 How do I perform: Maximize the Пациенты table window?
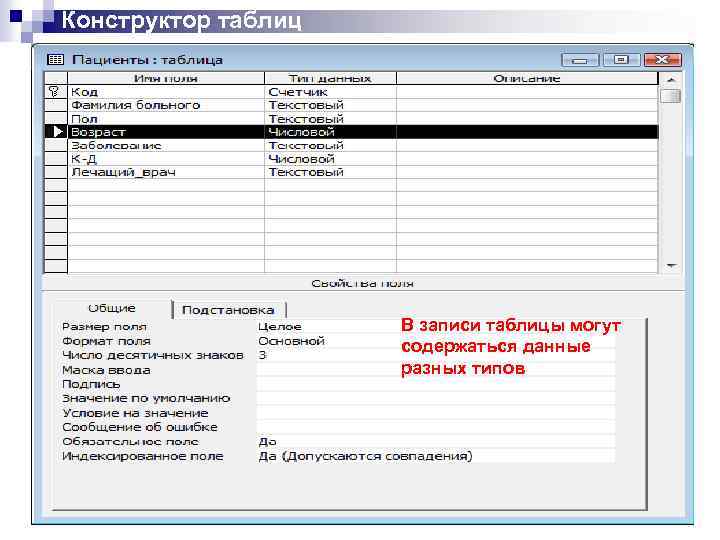click(621, 60)
